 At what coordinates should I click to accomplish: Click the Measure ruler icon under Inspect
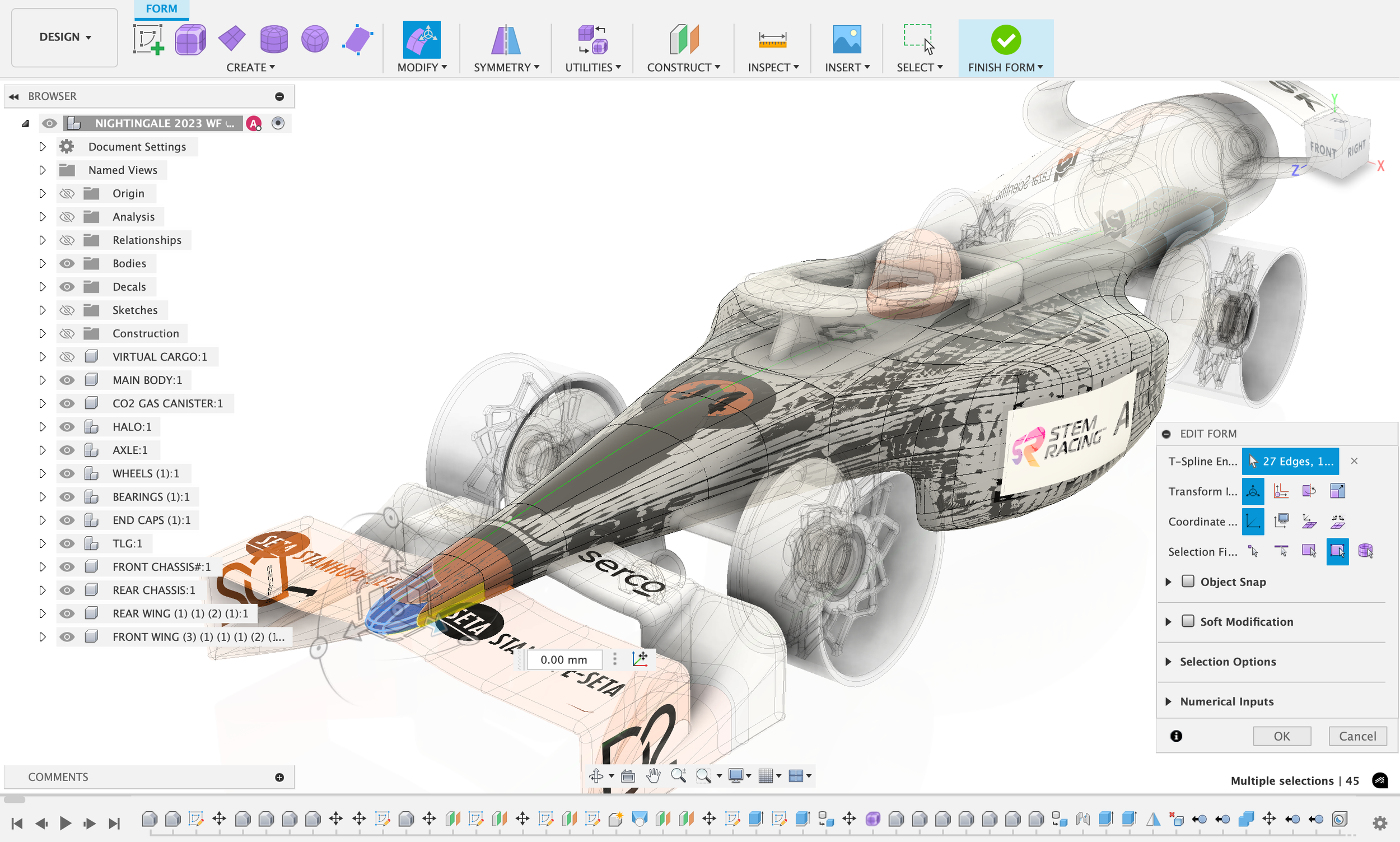coord(772,40)
